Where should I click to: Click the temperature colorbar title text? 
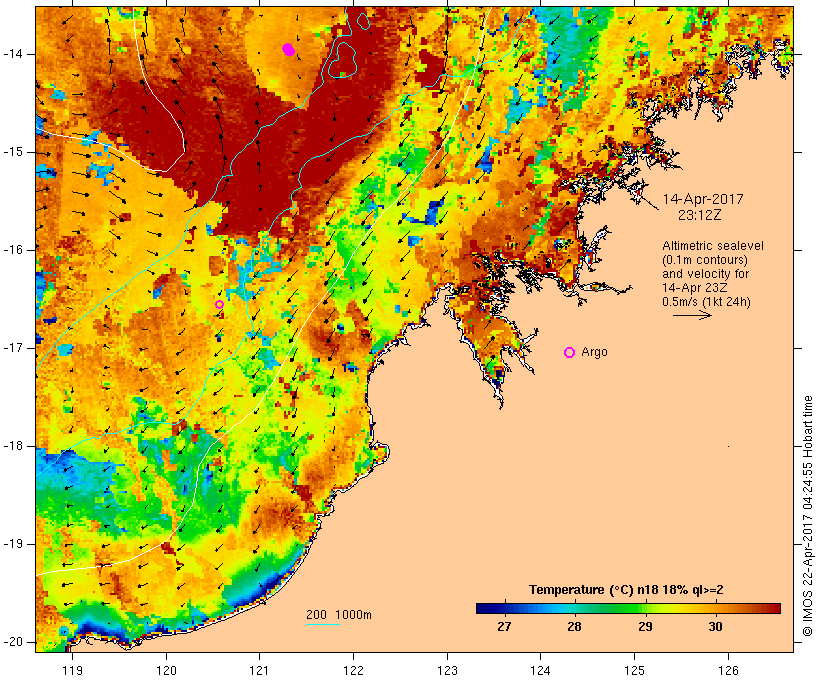tap(626, 590)
